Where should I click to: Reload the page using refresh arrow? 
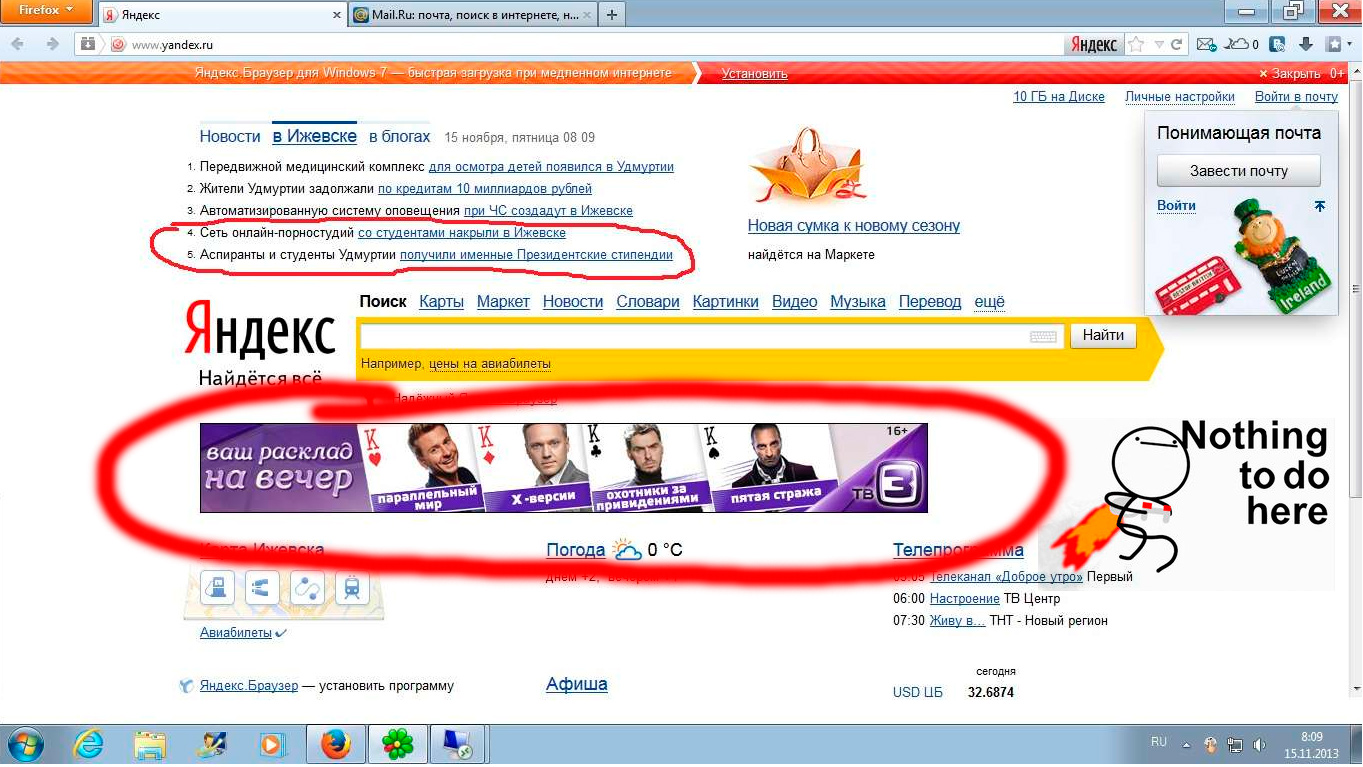1177,44
